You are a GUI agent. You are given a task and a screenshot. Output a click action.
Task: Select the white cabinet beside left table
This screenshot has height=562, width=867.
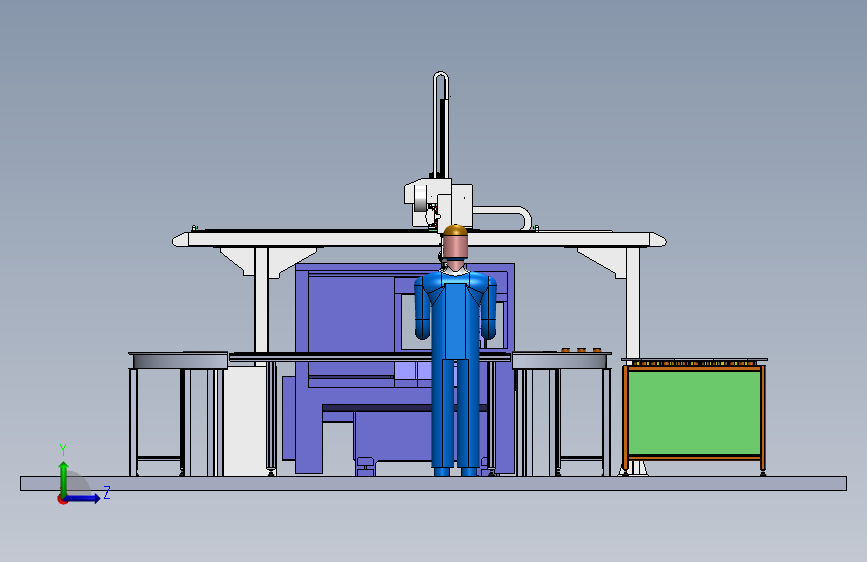(246, 420)
